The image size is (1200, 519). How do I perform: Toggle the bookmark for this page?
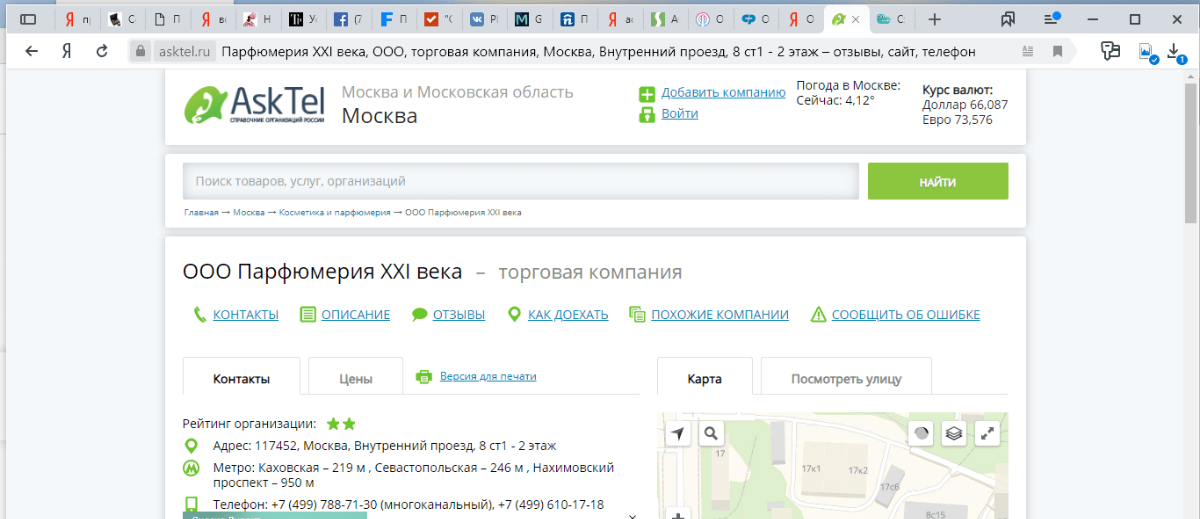tap(1057, 51)
